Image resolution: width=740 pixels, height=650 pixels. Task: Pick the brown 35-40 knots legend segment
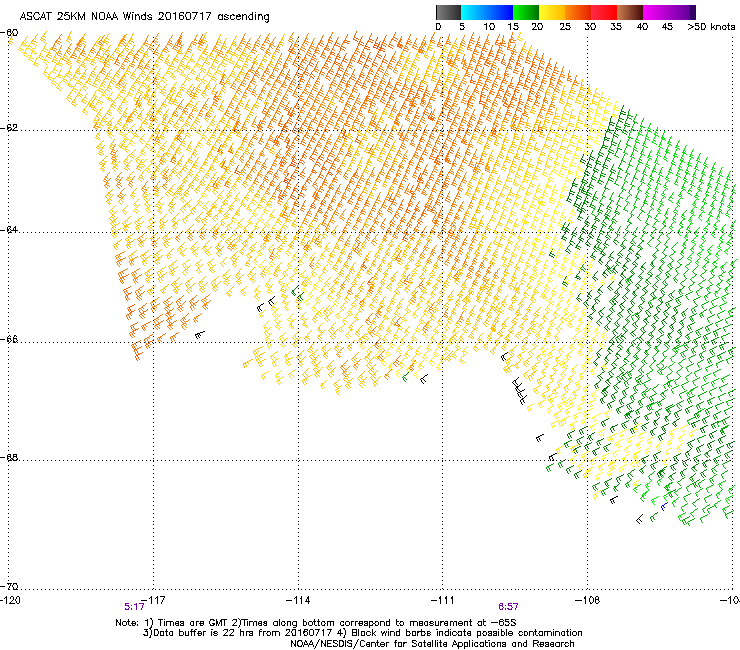(630, 12)
